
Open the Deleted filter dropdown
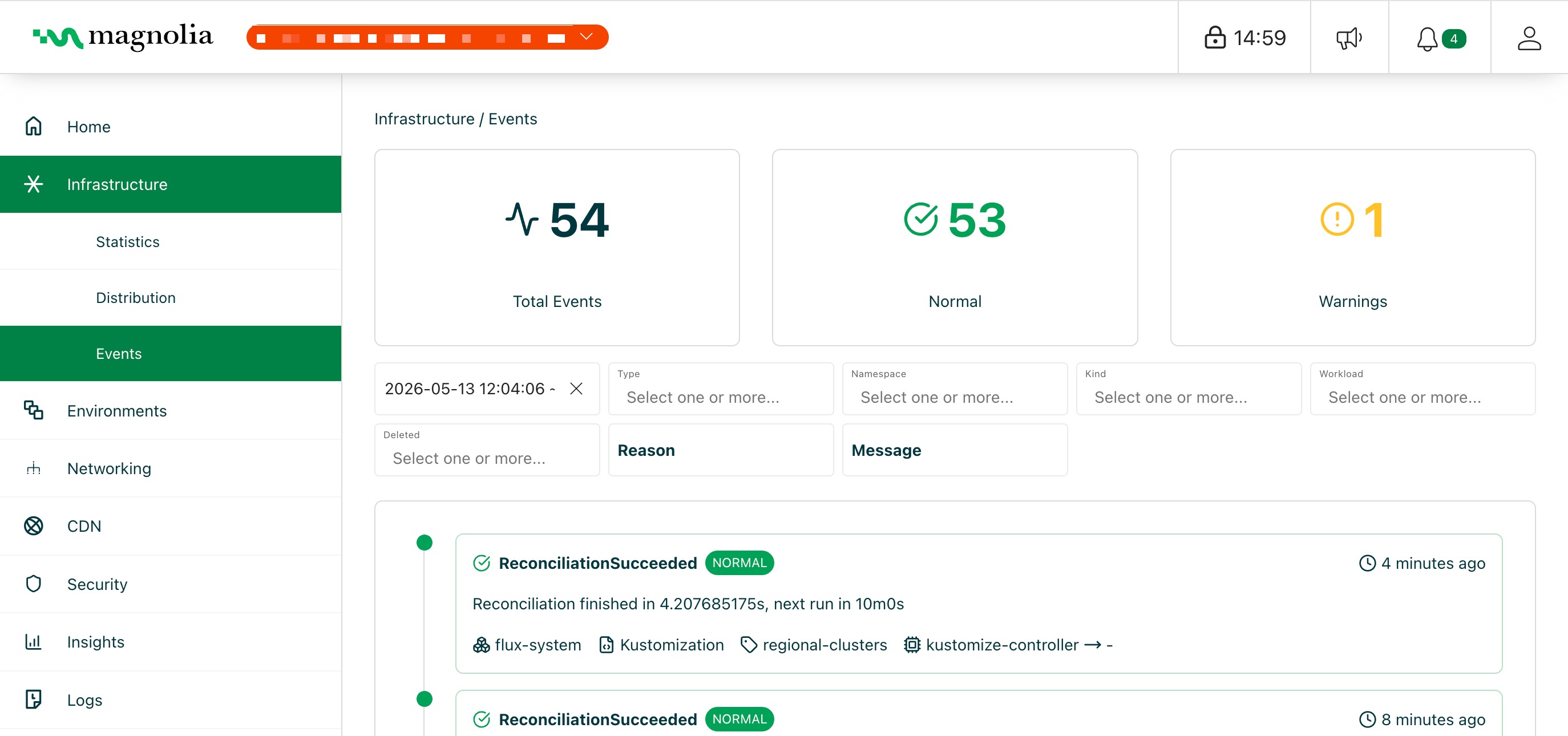pos(487,450)
